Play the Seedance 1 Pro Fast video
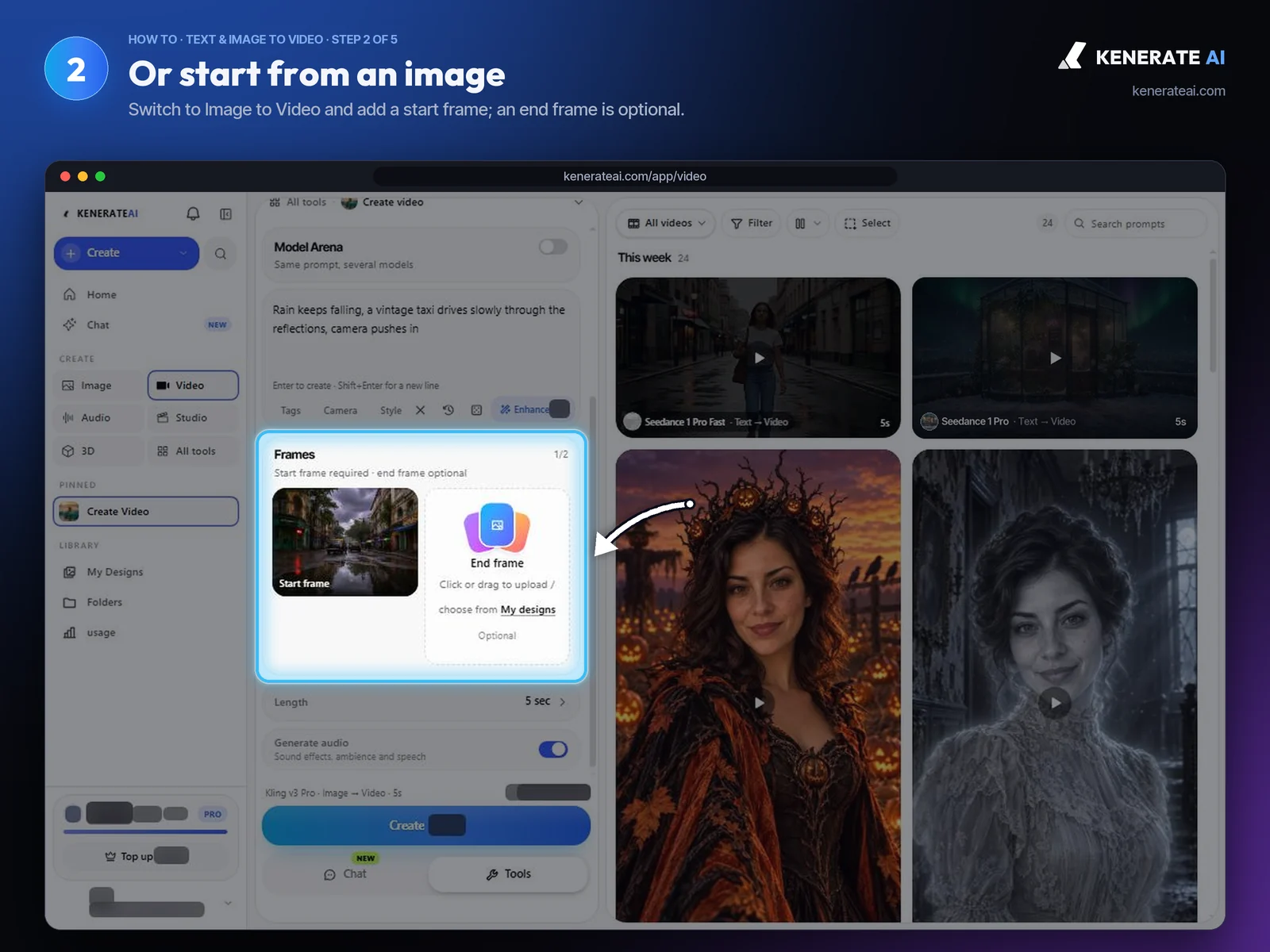Image resolution: width=1270 pixels, height=952 pixels. tap(759, 358)
